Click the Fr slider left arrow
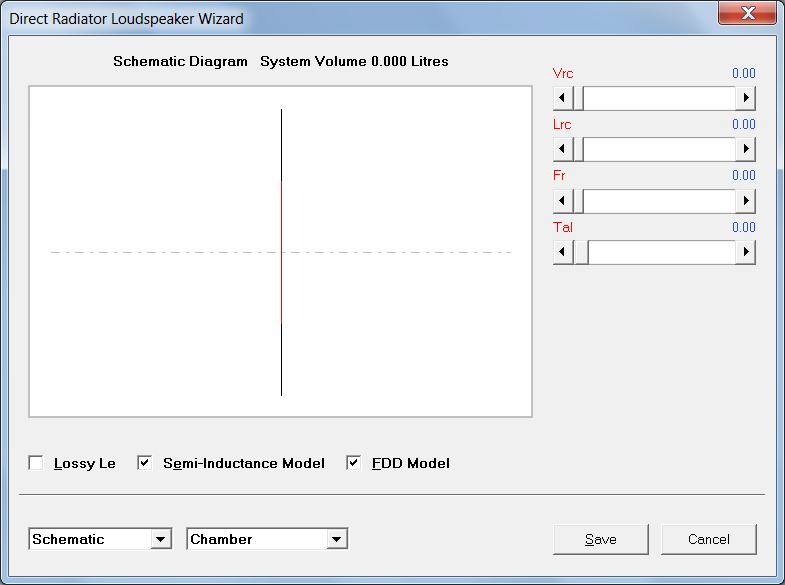 (563, 201)
